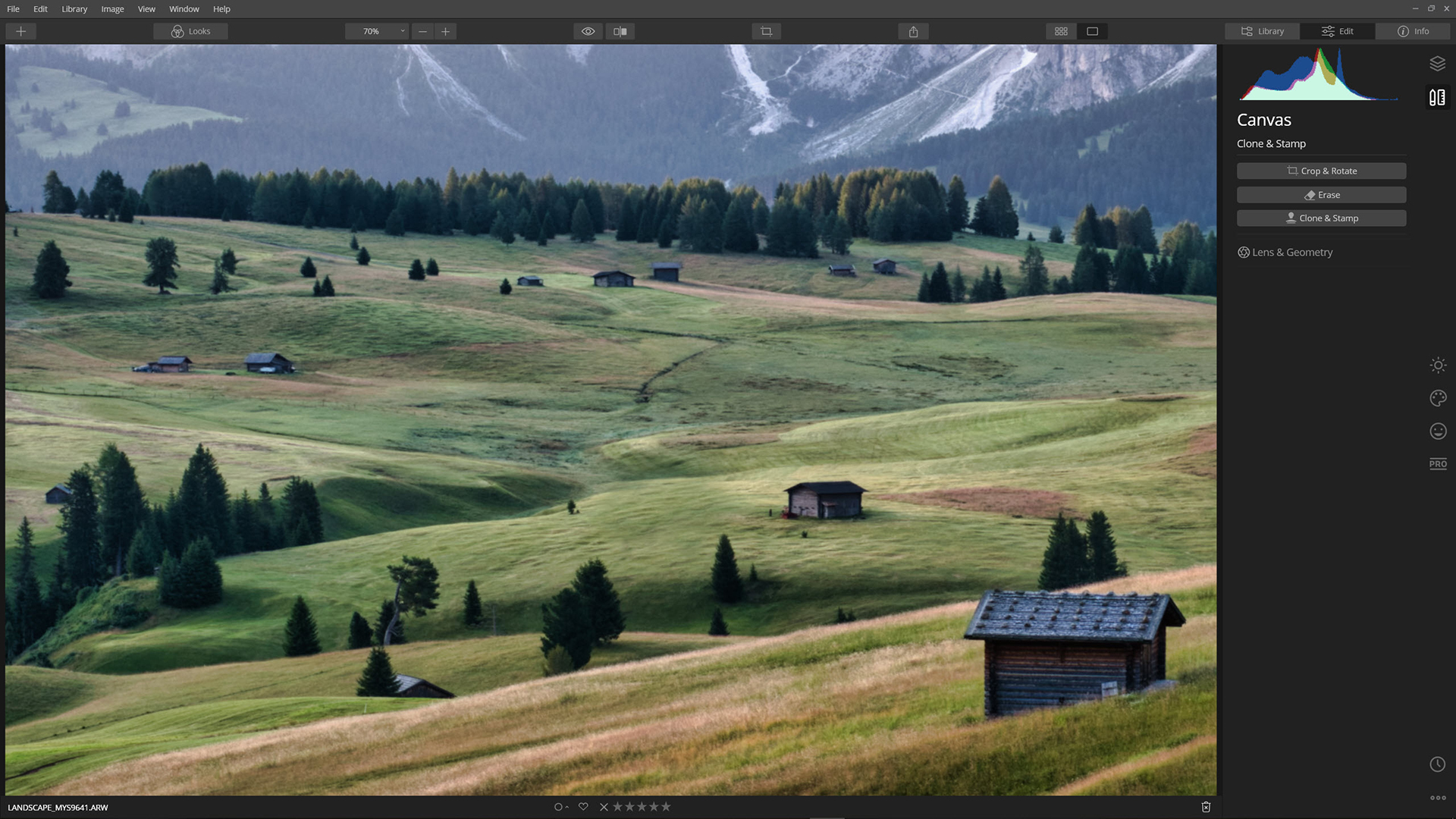Open the Image menu
This screenshot has height=819, width=1456.
(x=112, y=9)
